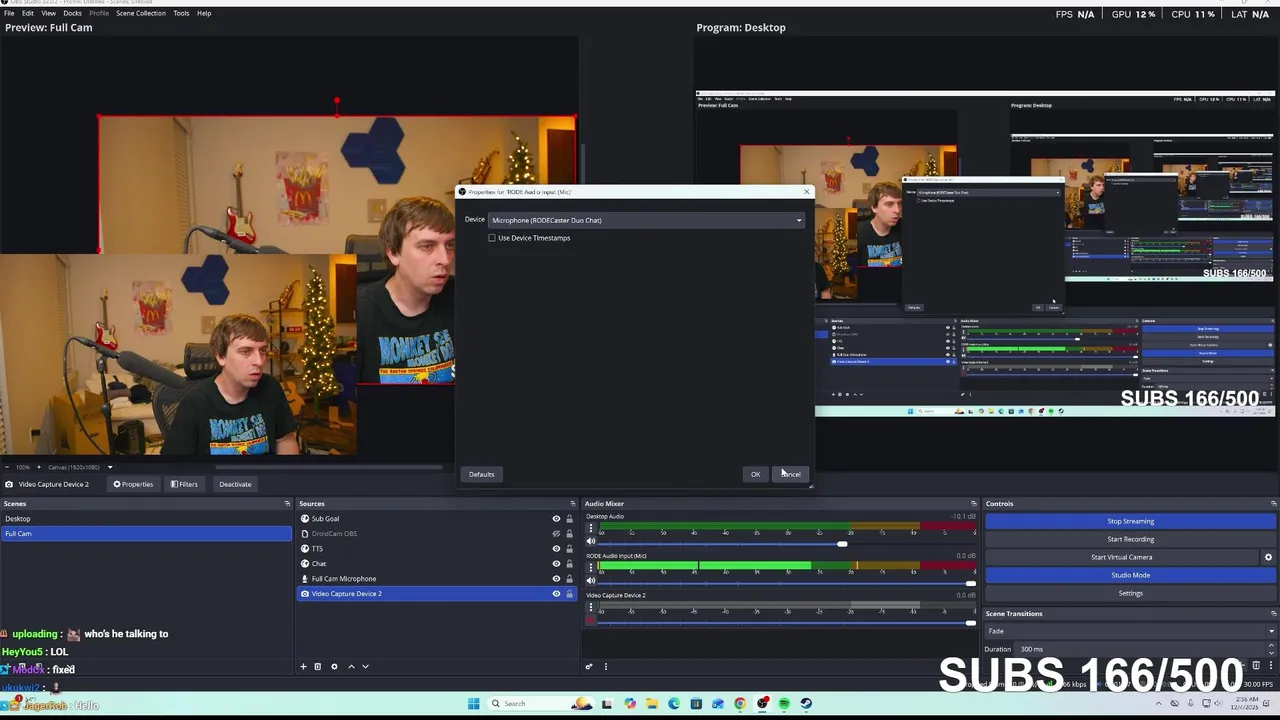Image resolution: width=1280 pixels, height=720 pixels.
Task: Open the Fade transition dropdown
Action: coord(1130,631)
